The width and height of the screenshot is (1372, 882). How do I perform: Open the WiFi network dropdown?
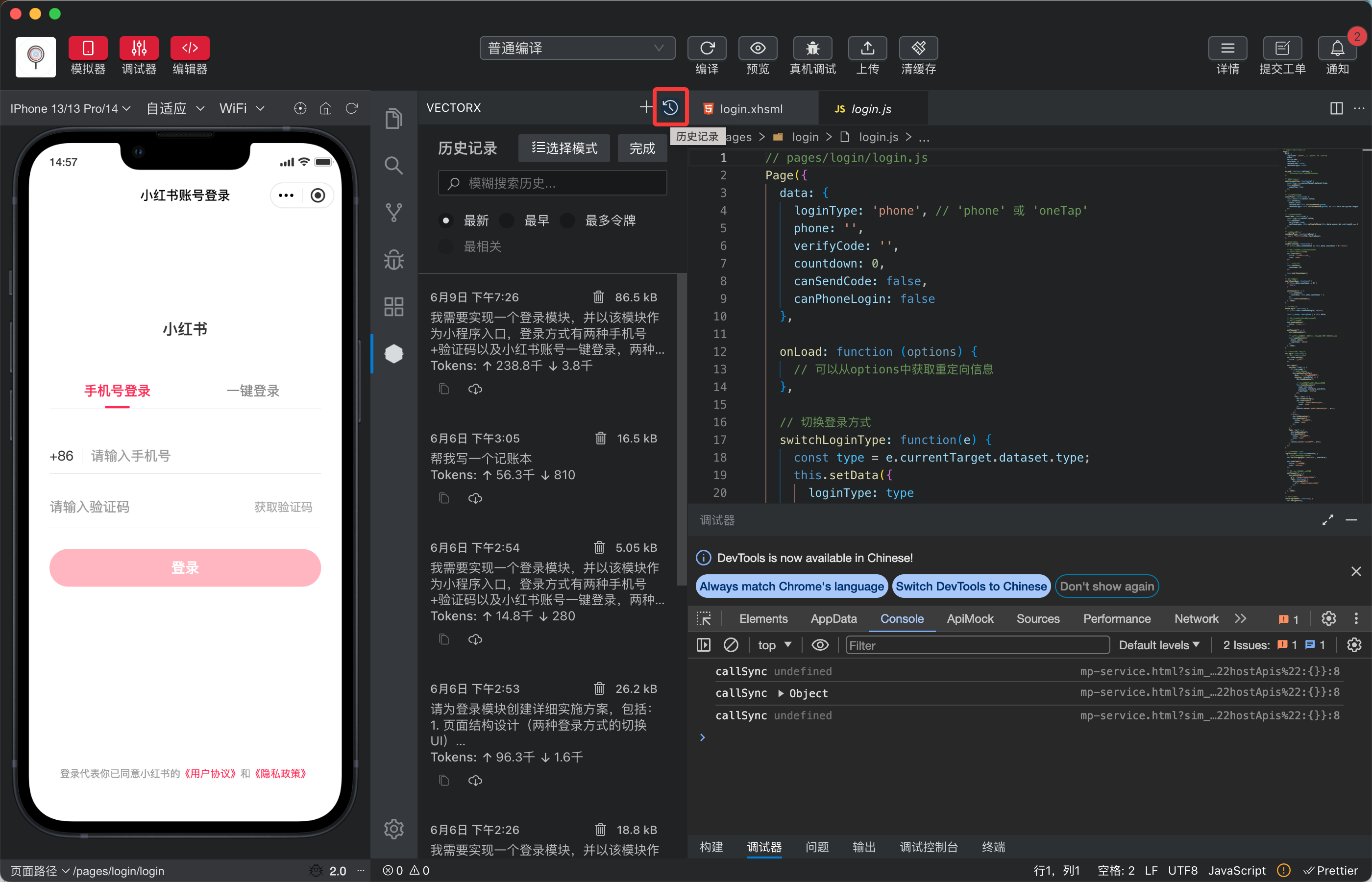pos(242,108)
